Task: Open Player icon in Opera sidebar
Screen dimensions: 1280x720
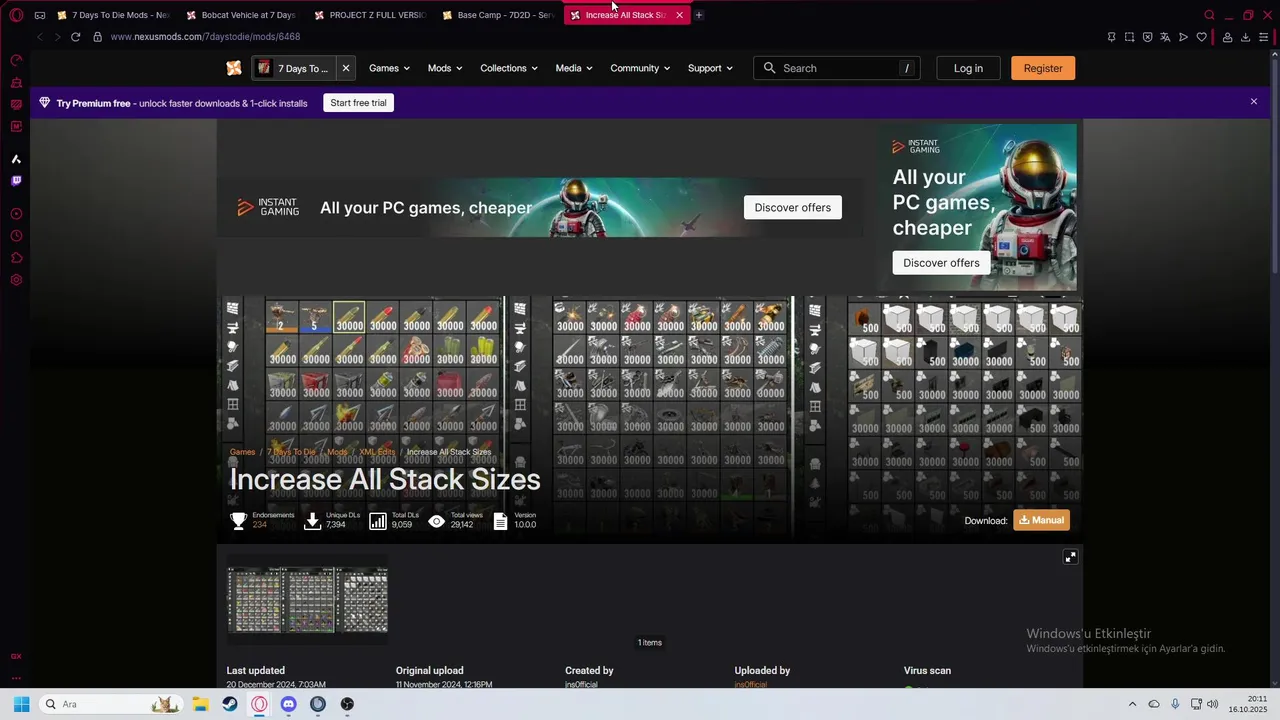Action: (16, 214)
